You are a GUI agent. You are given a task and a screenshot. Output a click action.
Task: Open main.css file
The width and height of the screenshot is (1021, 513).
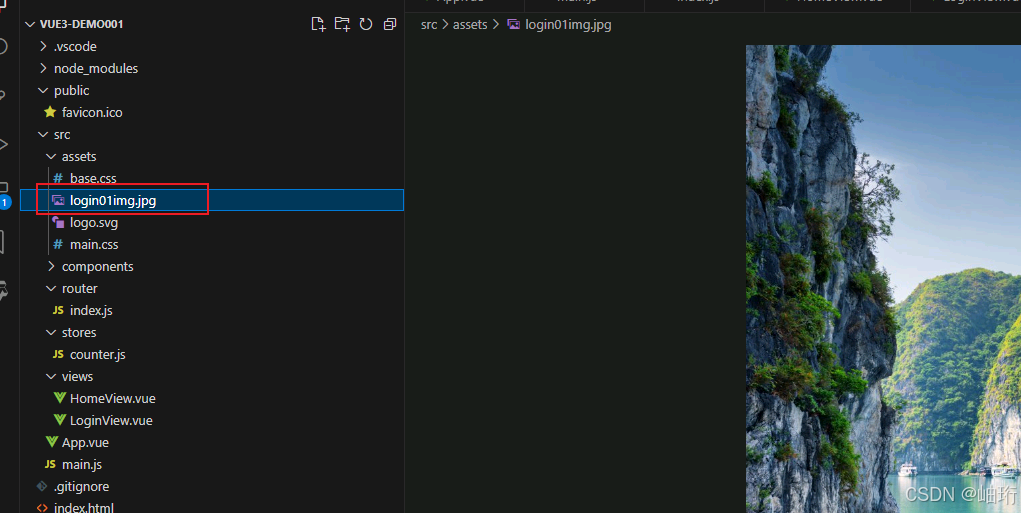(x=94, y=245)
